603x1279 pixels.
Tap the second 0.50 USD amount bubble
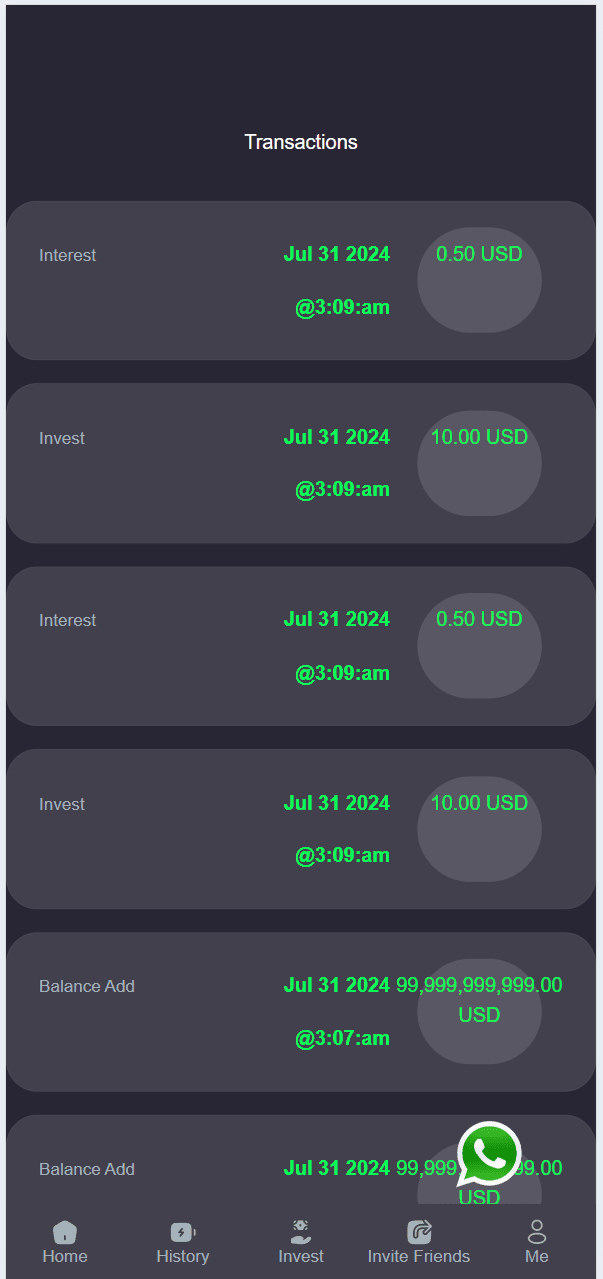click(x=479, y=646)
